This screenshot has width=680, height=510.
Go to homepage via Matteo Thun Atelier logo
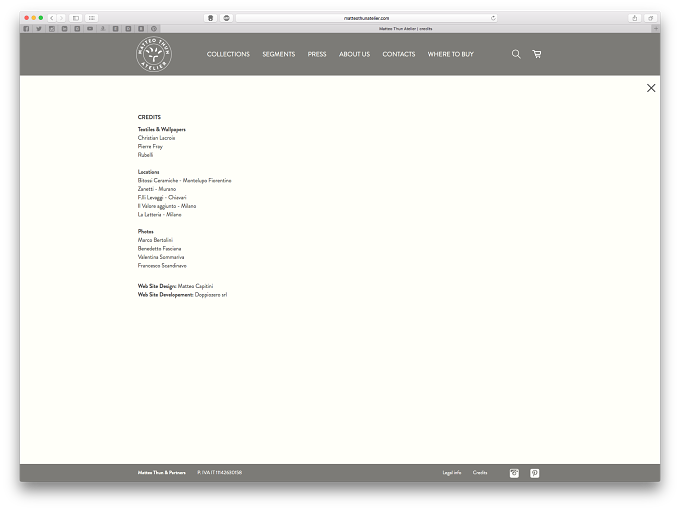click(x=154, y=54)
